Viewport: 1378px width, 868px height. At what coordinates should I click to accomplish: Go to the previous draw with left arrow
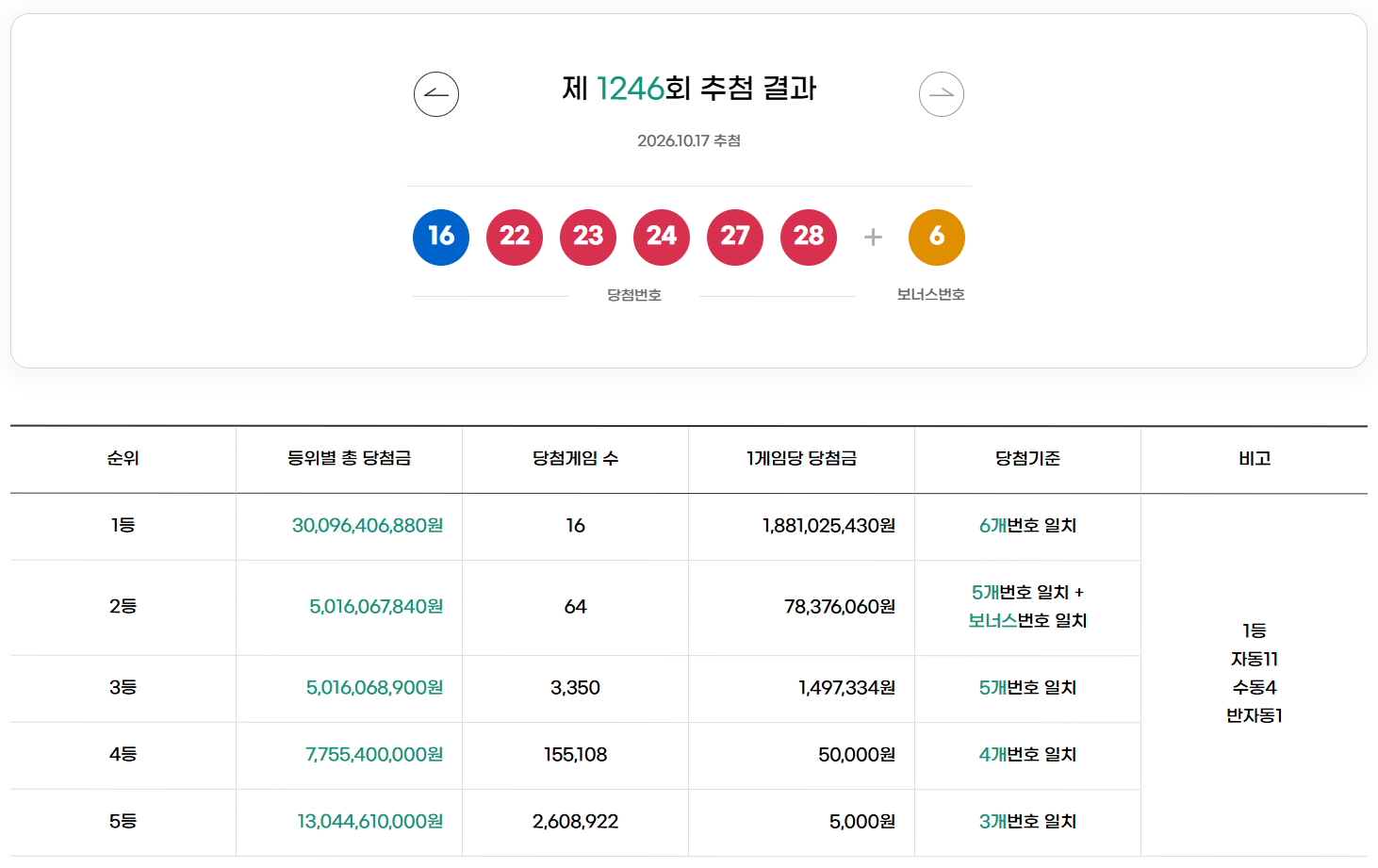click(436, 94)
